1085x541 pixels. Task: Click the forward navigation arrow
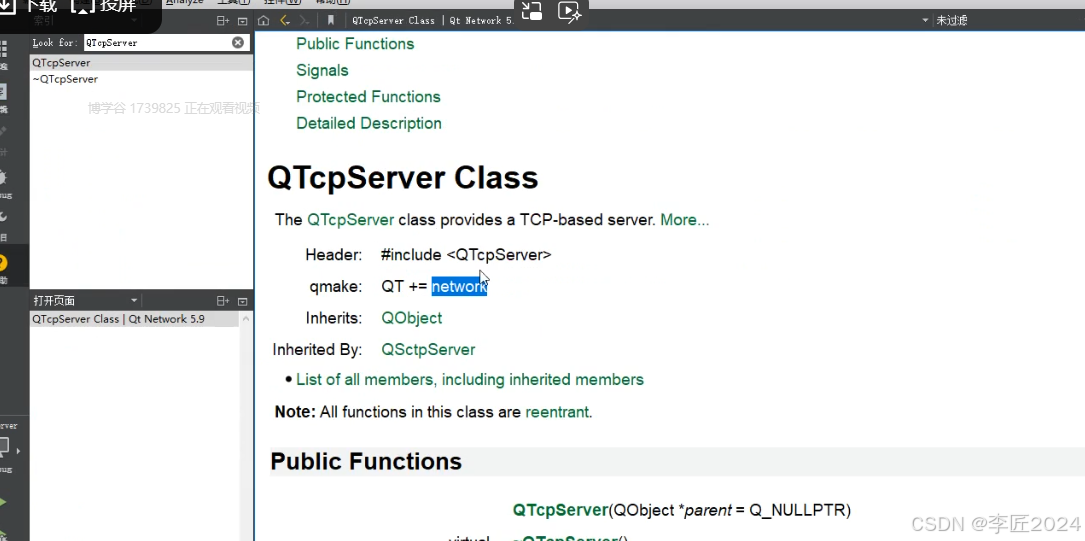coord(303,21)
